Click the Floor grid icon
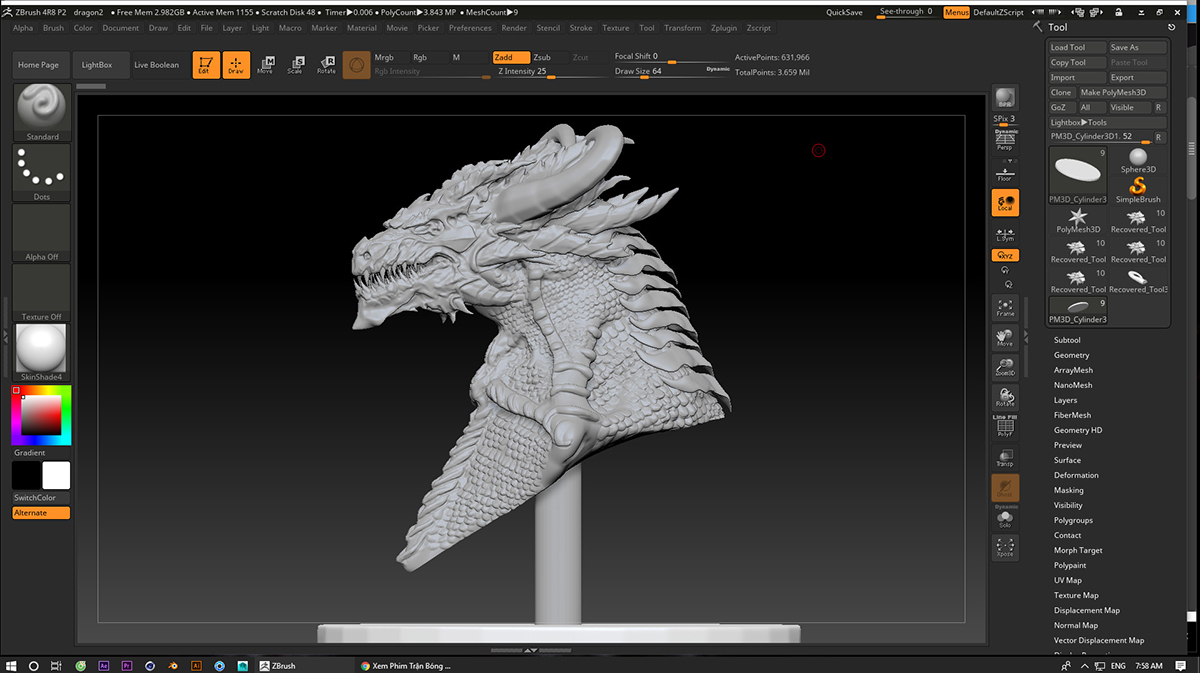This screenshot has height=673, width=1200. click(1005, 174)
